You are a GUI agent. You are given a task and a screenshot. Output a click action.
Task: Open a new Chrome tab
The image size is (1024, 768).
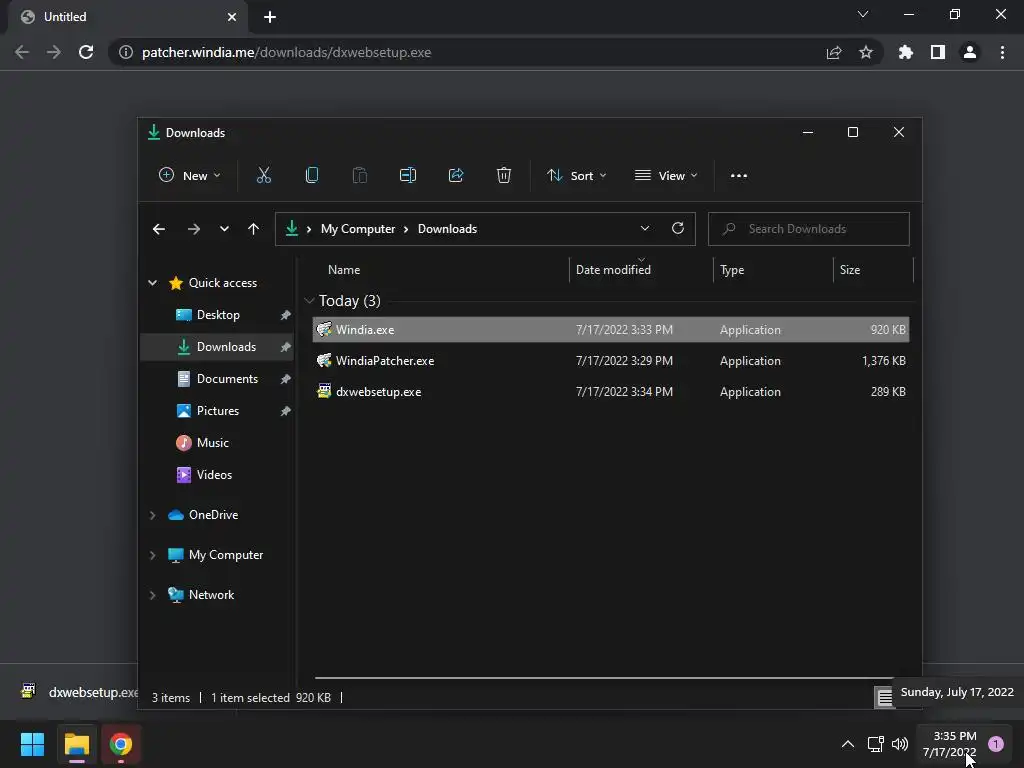coord(270,17)
